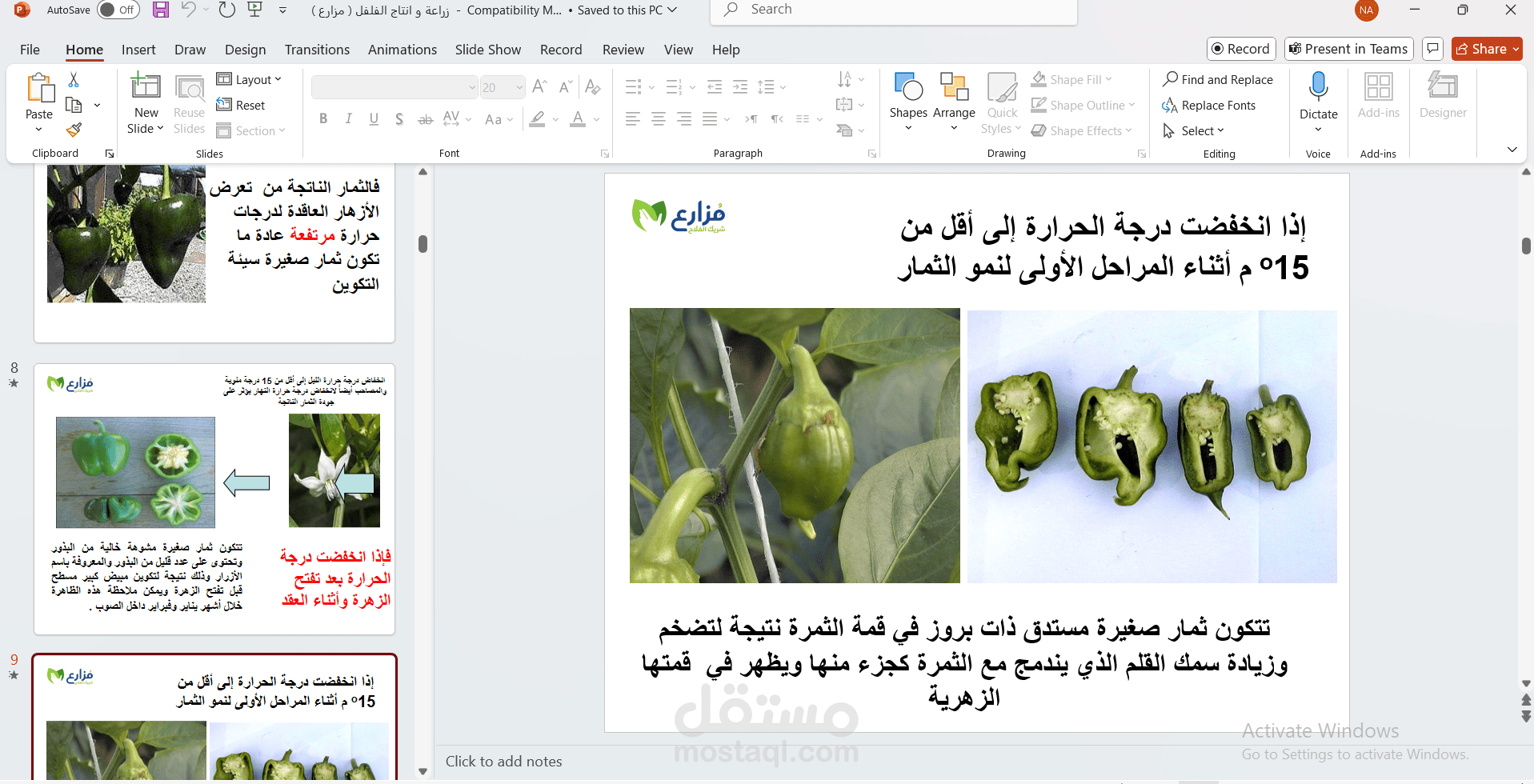Viewport: 1534px width, 784px height.
Task: Click the Search box
Action: (893, 10)
